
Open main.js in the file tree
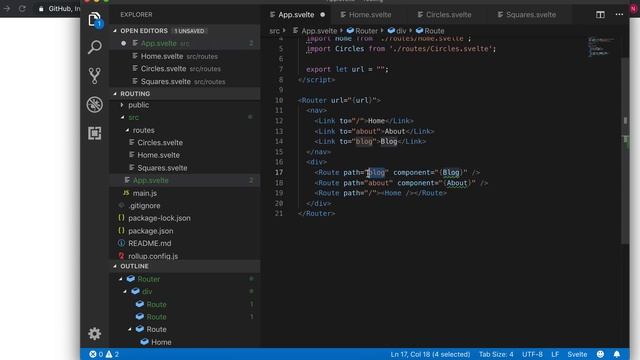185,193
